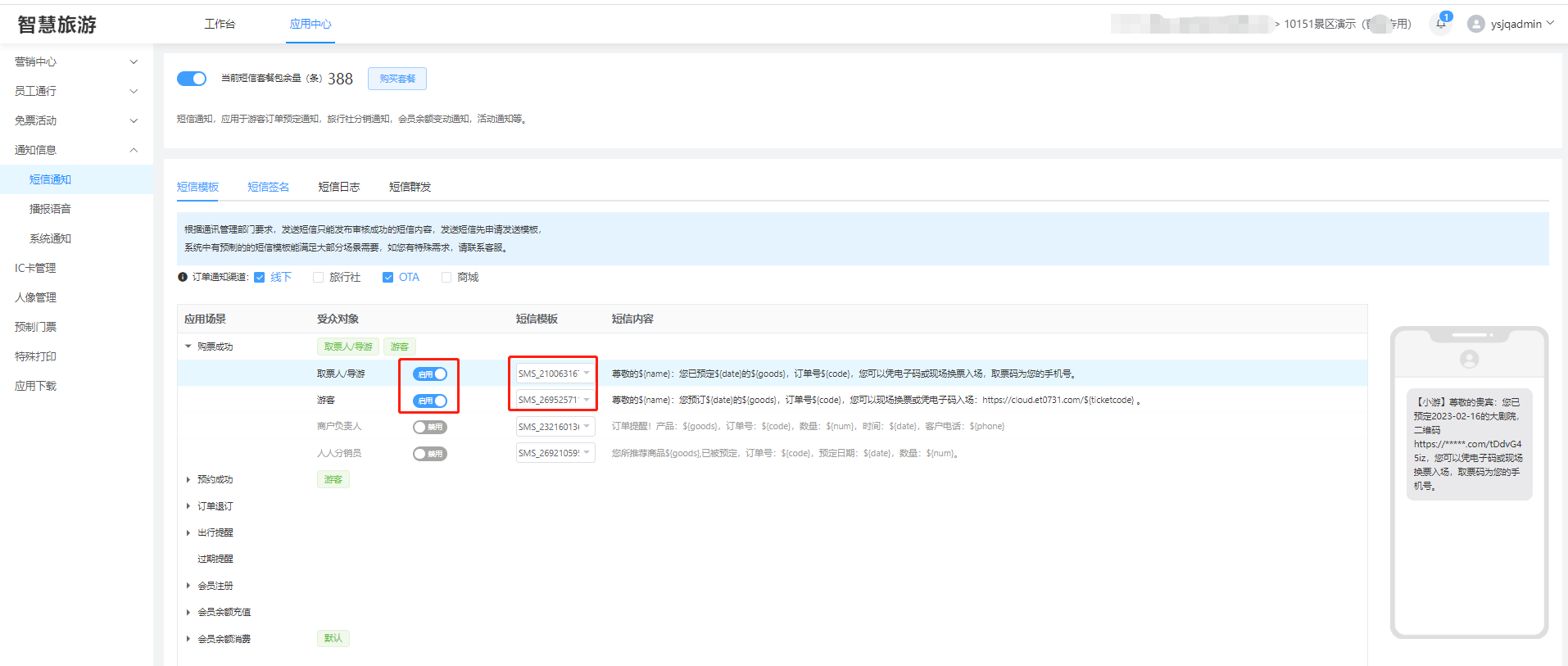1568x666 pixels.
Task: Click the order notification channel info icon
Action: [183, 278]
